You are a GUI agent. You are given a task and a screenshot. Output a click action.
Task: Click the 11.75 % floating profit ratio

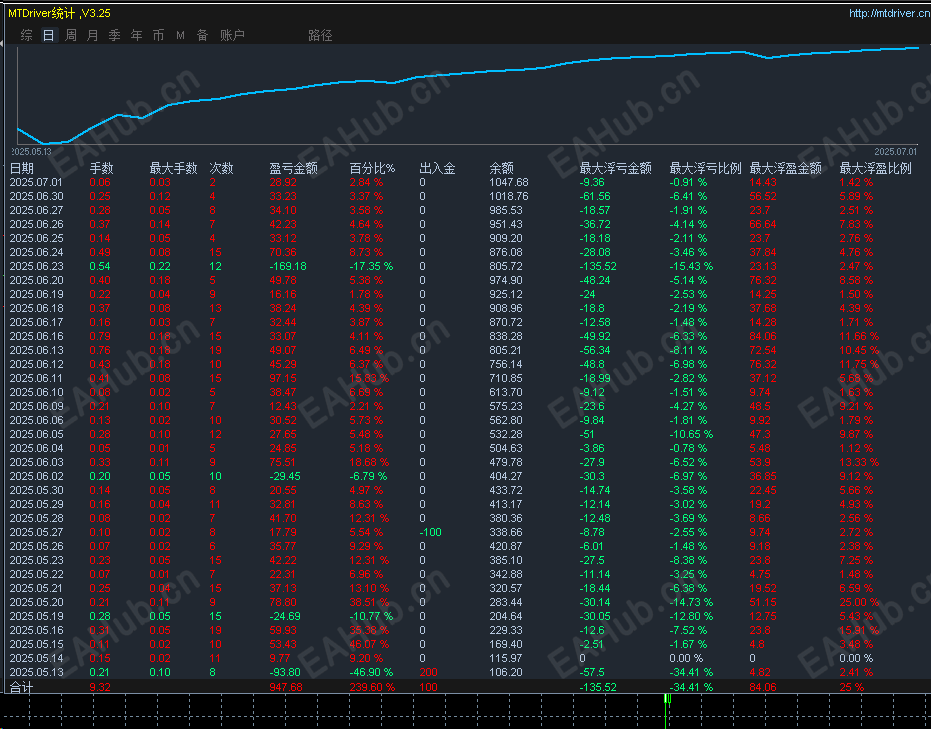(859, 364)
